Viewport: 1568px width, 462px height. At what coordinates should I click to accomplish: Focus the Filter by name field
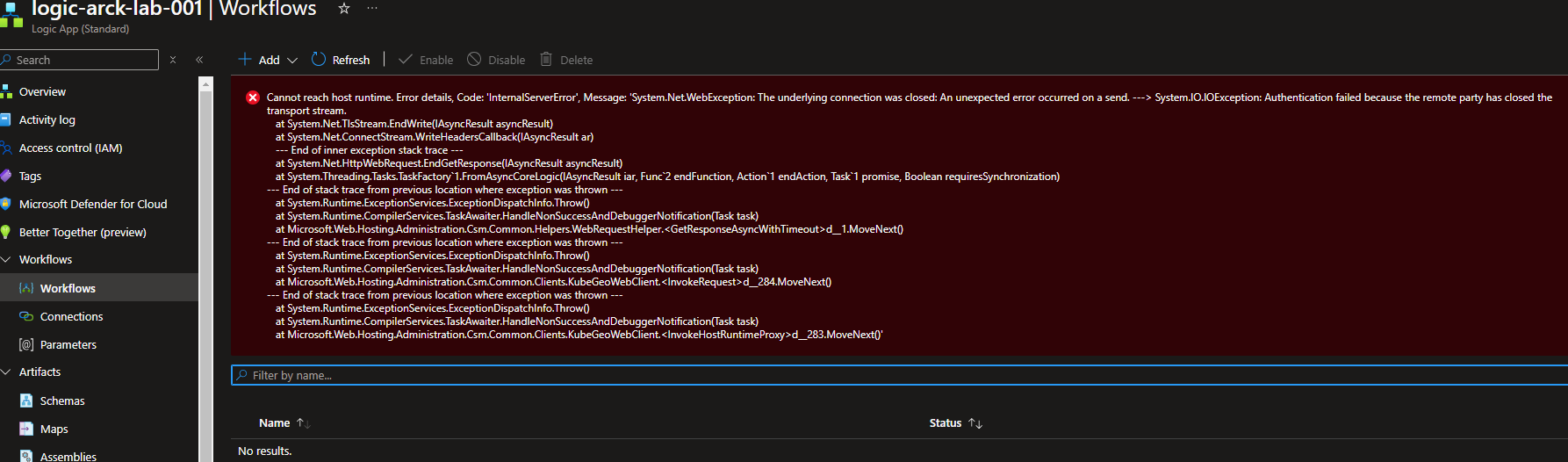(x=899, y=375)
